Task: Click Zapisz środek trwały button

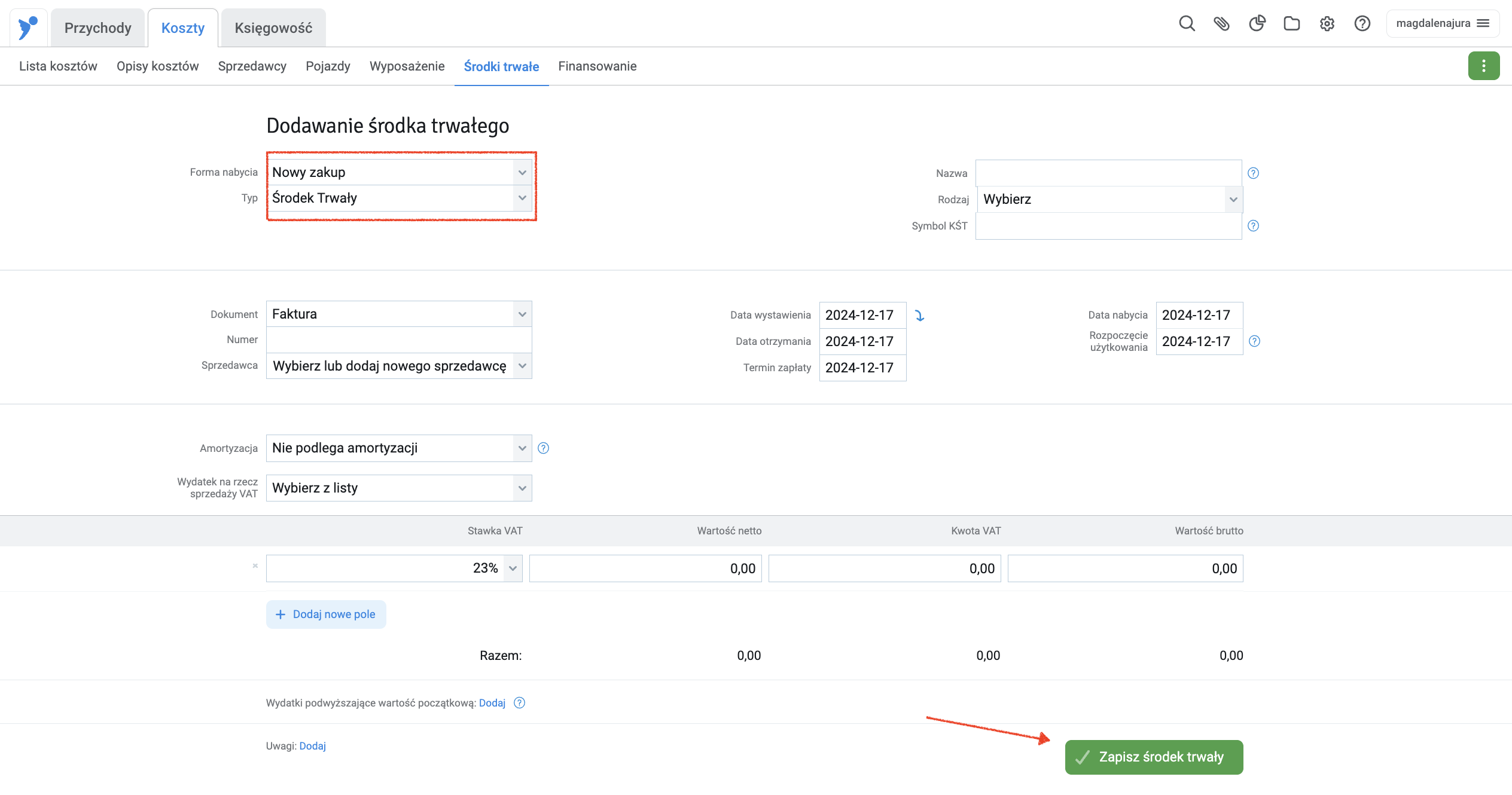Action: (1154, 757)
